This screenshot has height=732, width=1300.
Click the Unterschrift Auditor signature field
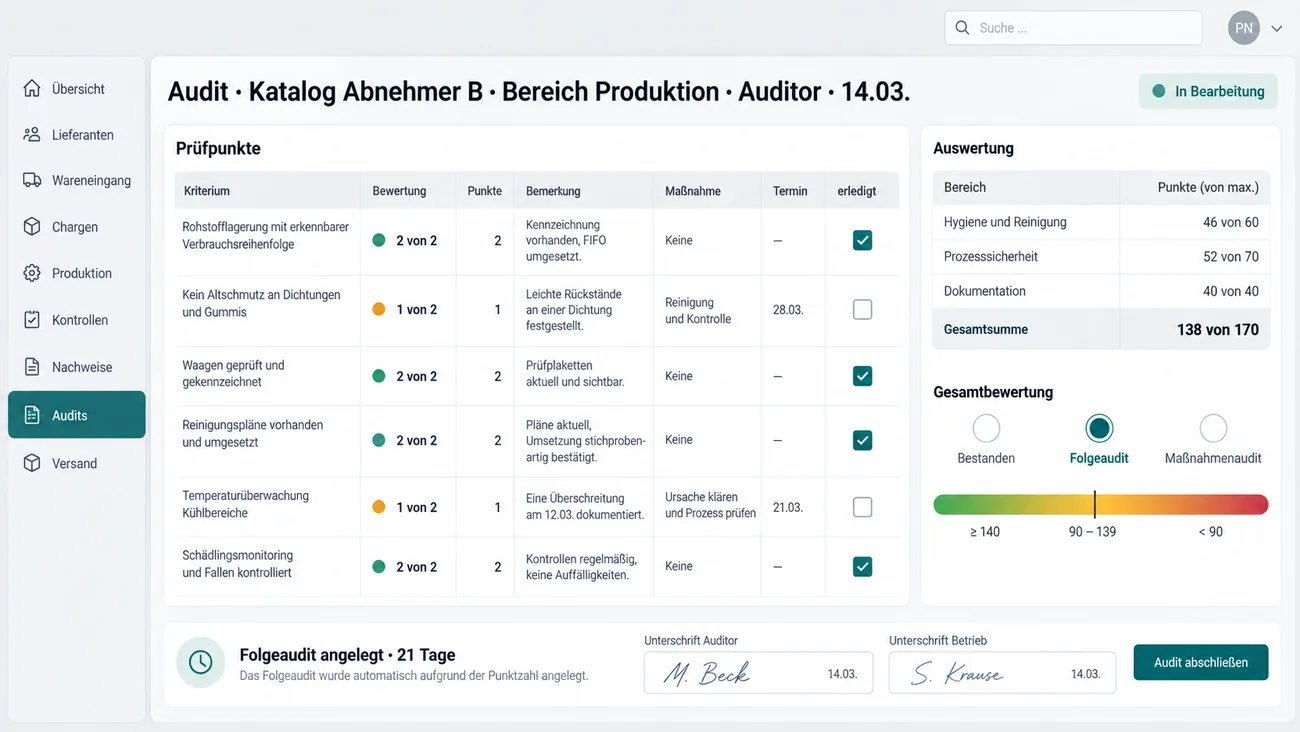click(758, 673)
